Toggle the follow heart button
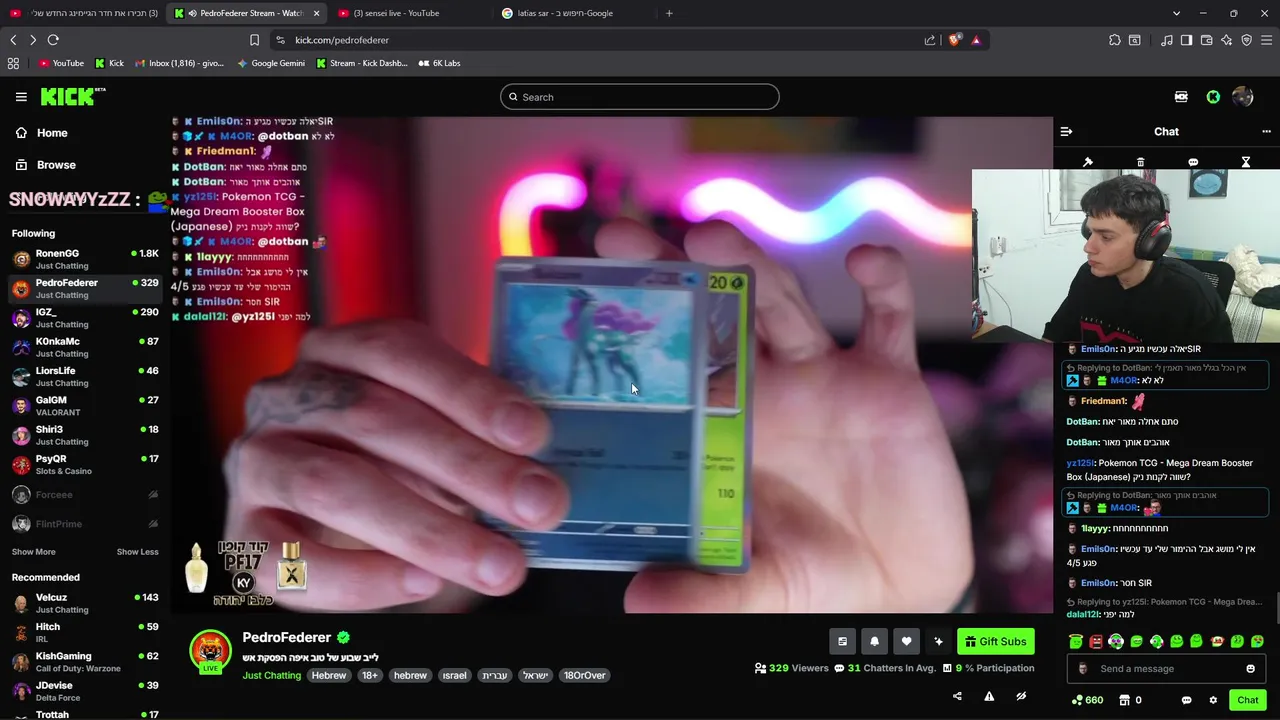 (x=906, y=642)
